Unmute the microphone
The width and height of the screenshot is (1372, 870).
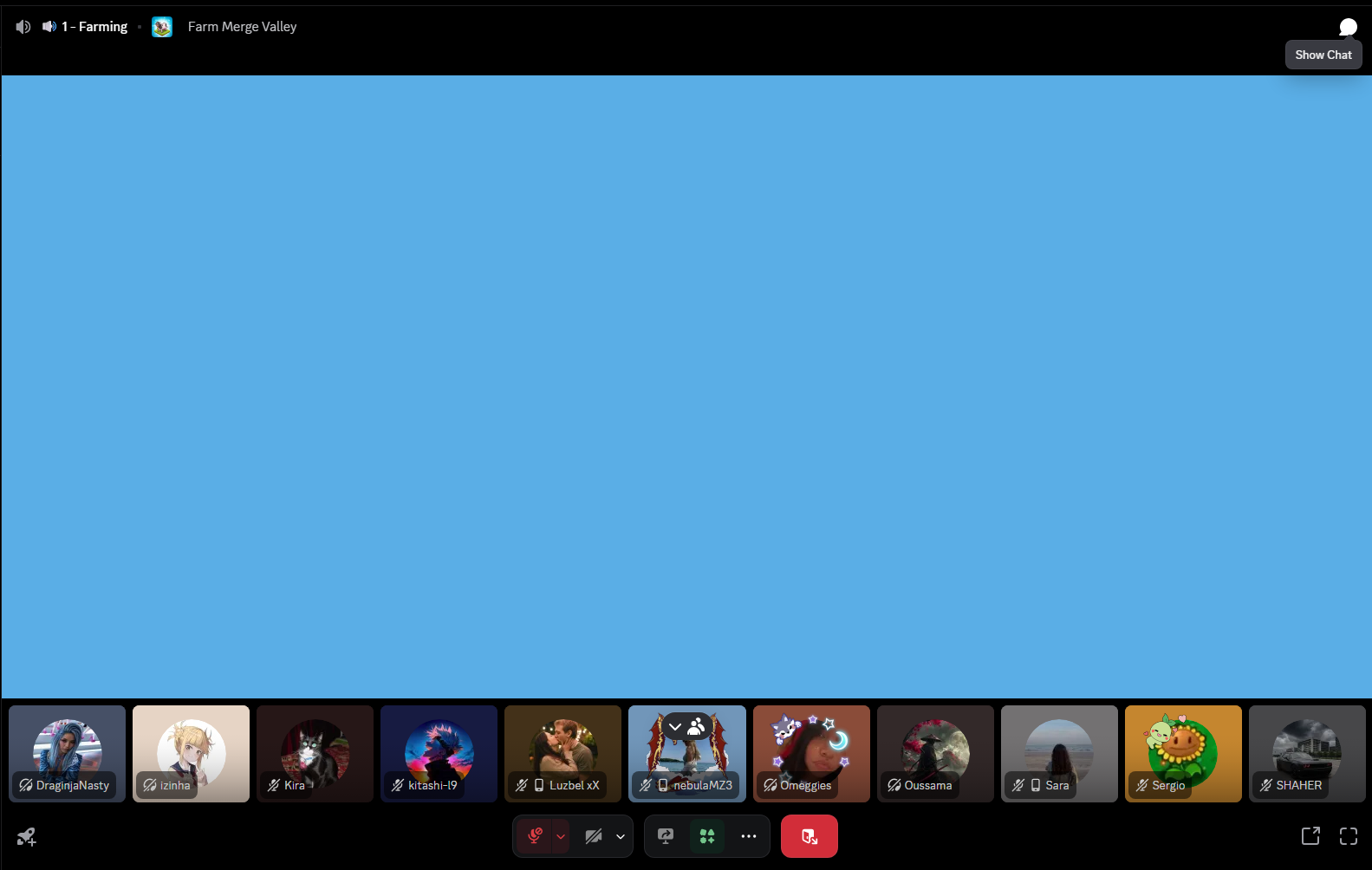pos(535,836)
